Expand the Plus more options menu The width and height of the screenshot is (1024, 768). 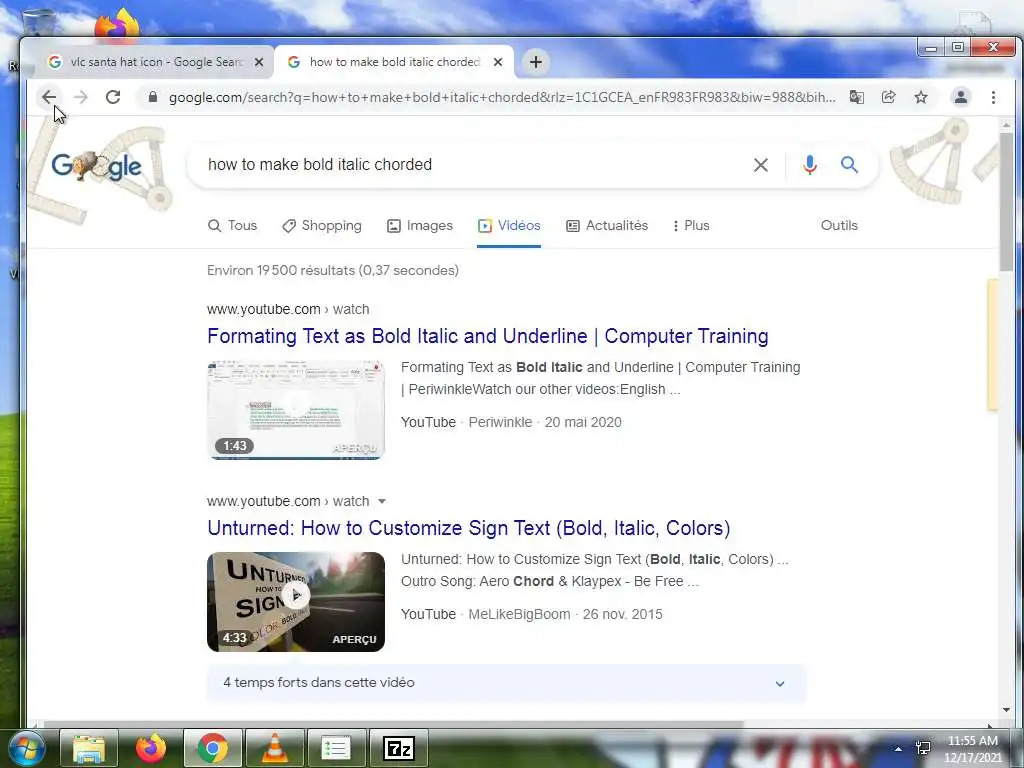pos(691,225)
